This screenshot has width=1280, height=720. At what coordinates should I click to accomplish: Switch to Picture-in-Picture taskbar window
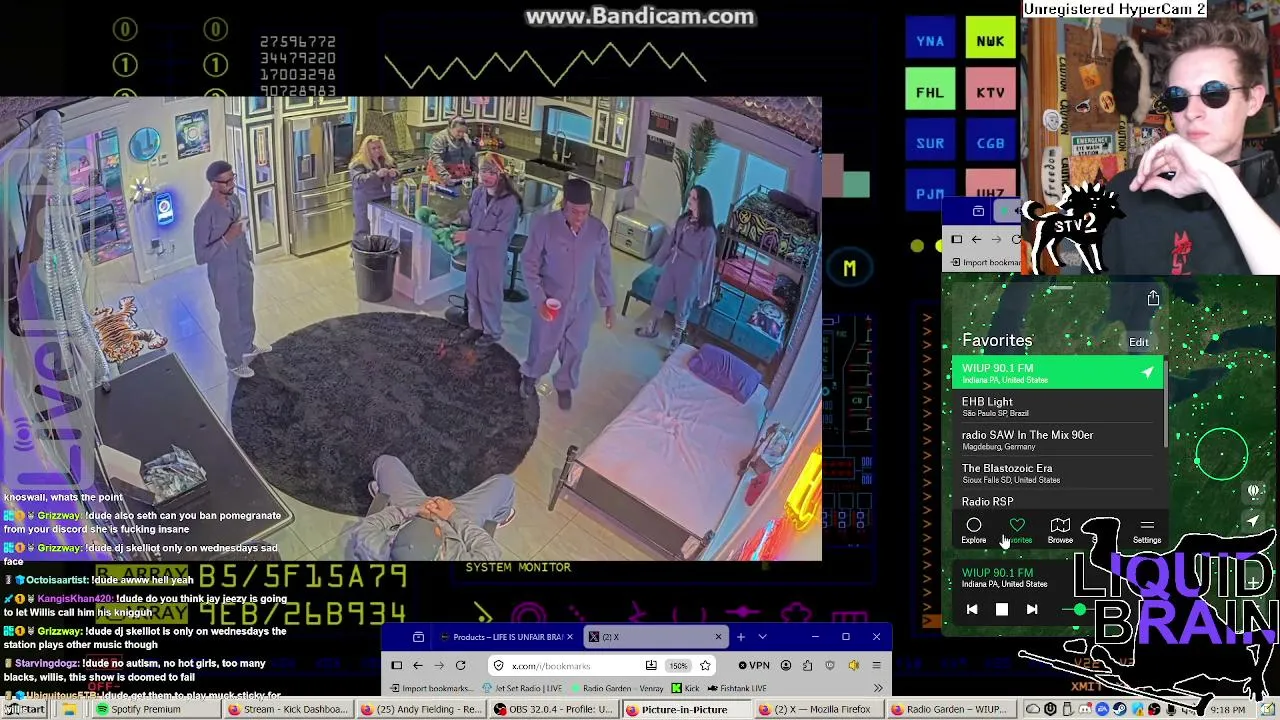pyautogui.click(x=686, y=709)
